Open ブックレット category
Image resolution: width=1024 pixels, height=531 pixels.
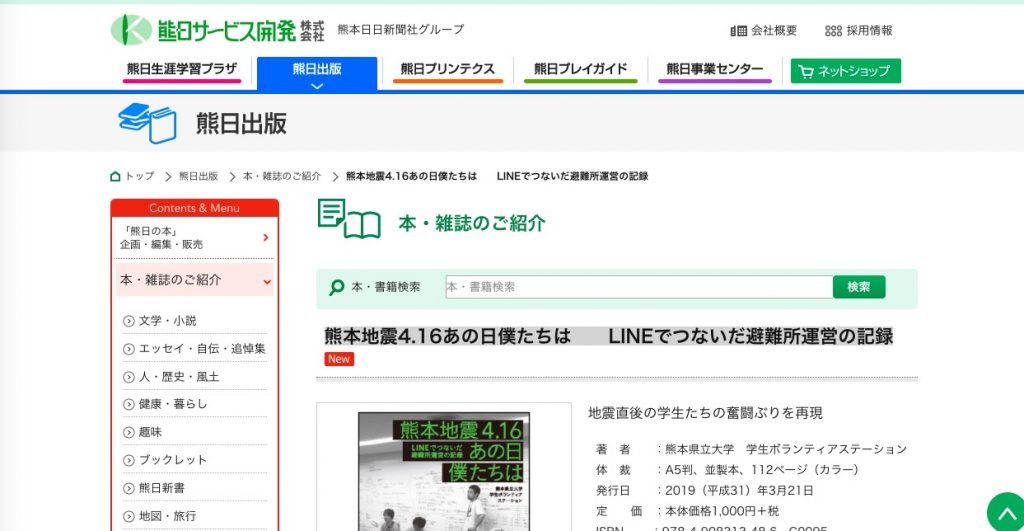(173, 460)
